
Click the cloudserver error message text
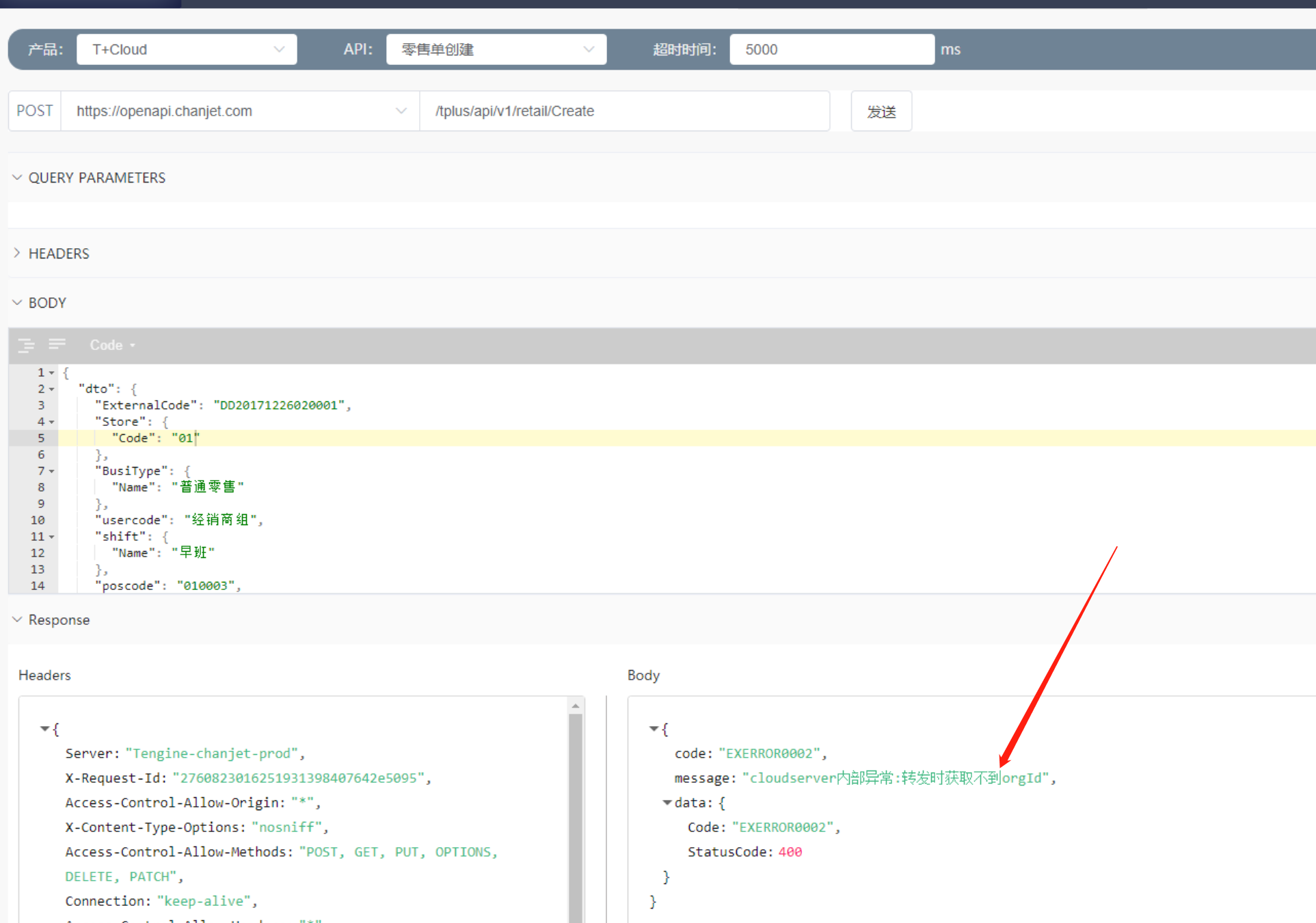coord(896,778)
